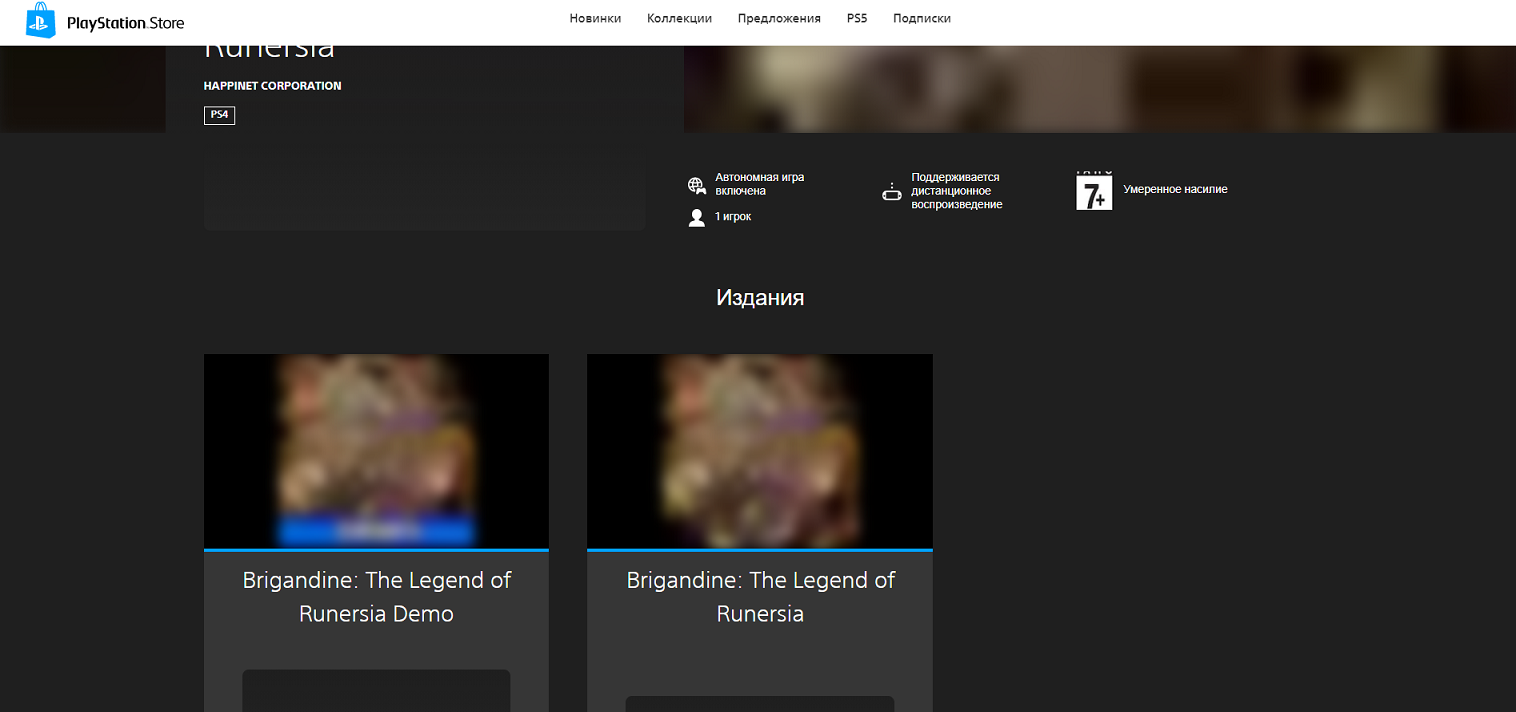The image size is (1516, 712).
Task: Open the Коллекции menu
Action: pos(679,18)
